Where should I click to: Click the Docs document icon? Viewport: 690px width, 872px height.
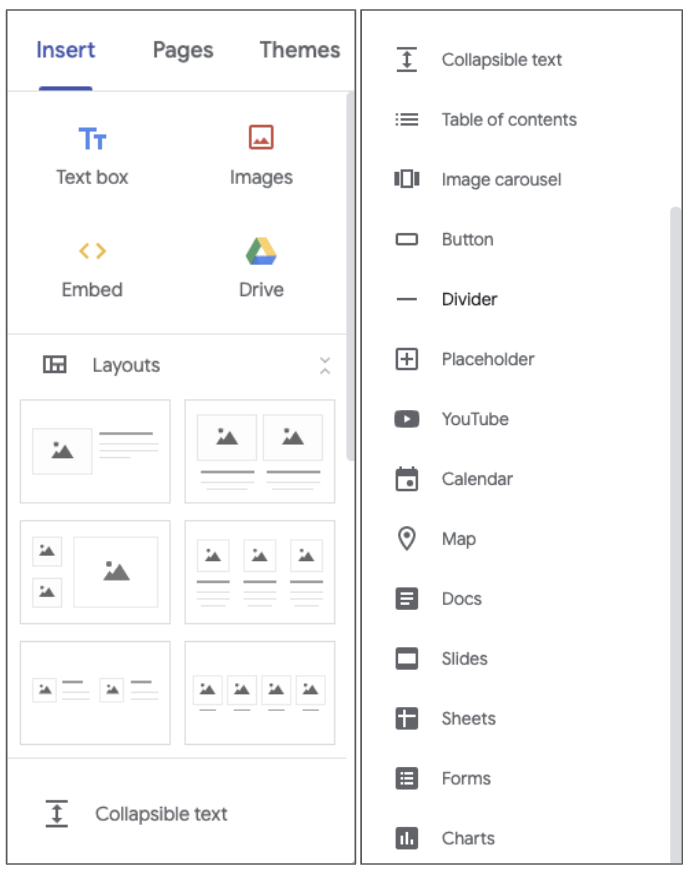pos(407,598)
